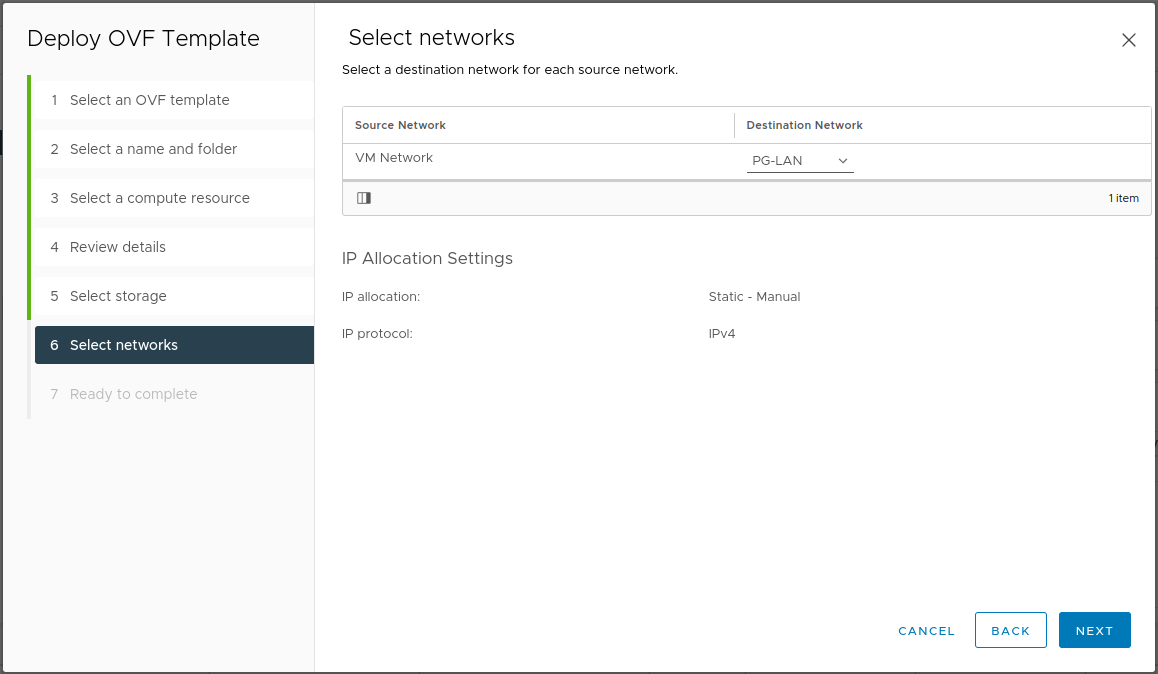Click the divider between the column headers
This screenshot has height=674, width=1158.
[734, 125]
